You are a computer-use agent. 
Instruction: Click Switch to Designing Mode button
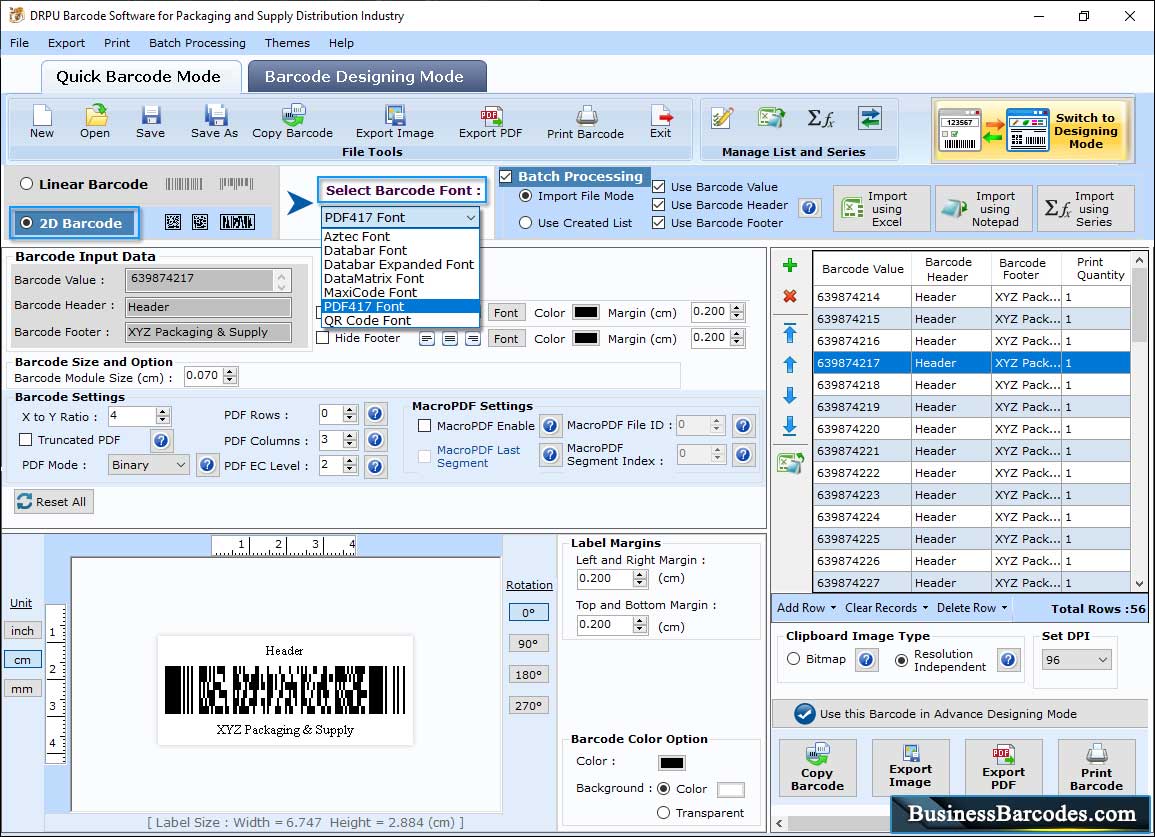(1032, 131)
